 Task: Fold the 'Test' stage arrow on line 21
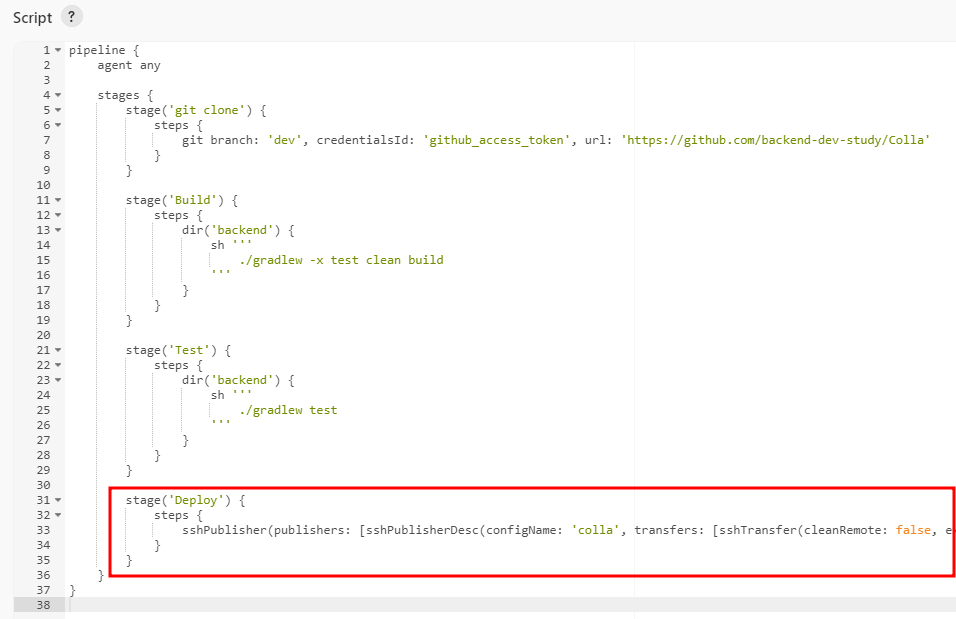point(58,350)
